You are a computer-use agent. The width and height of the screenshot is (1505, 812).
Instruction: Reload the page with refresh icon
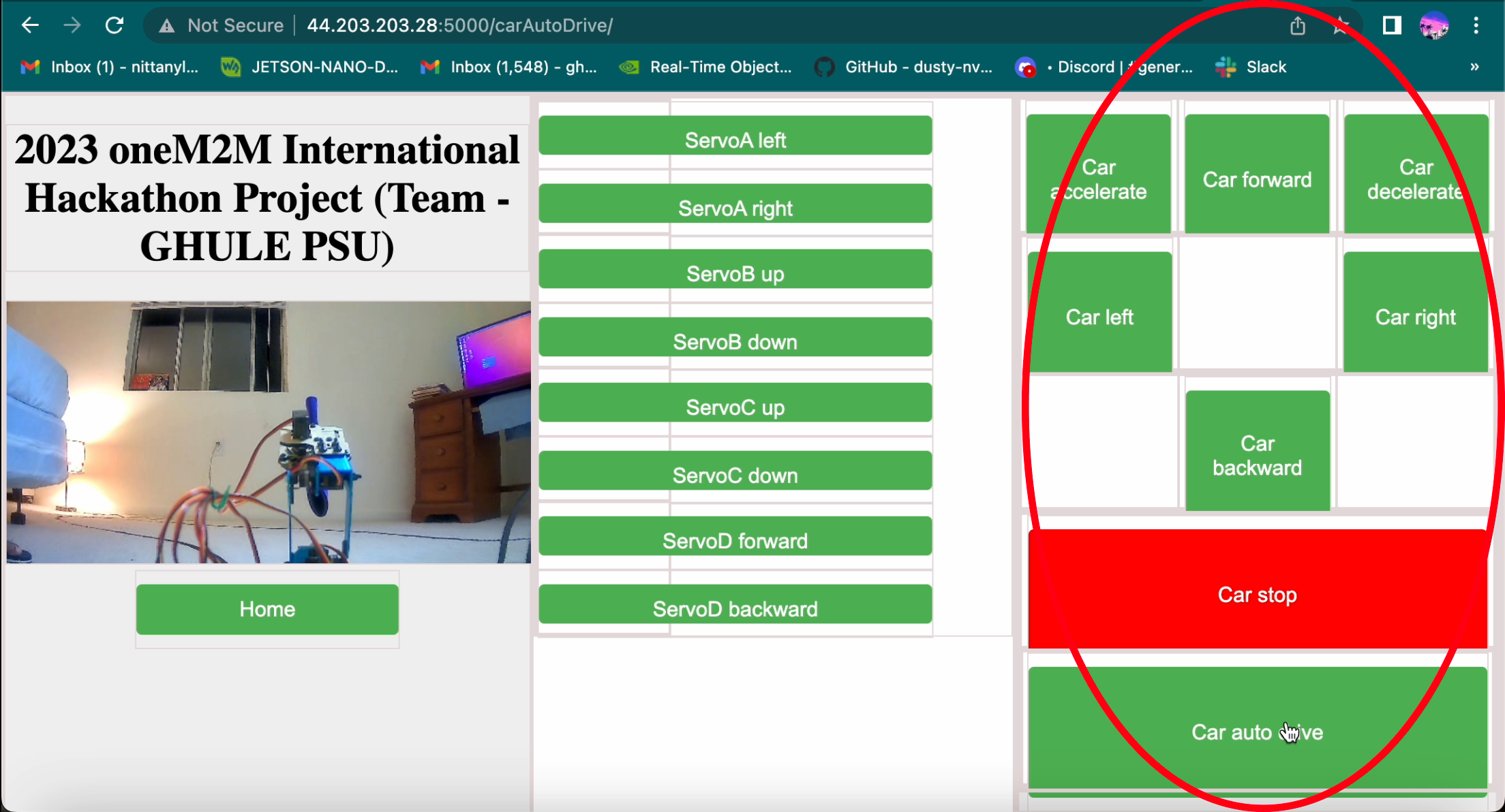pyautogui.click(x=115, y=26)
